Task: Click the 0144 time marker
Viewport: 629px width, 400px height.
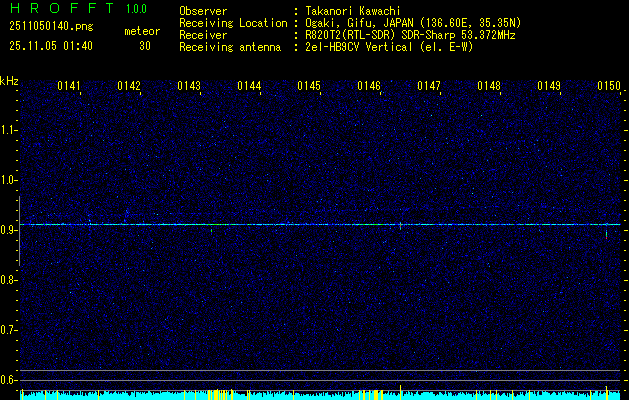Action: (x=249, y=86)
